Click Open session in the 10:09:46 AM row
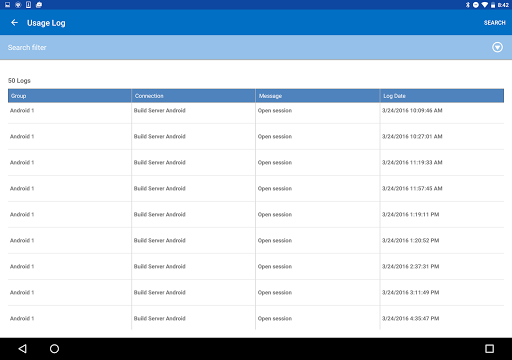This screenshot has width=512, height=360. point(275,110)
